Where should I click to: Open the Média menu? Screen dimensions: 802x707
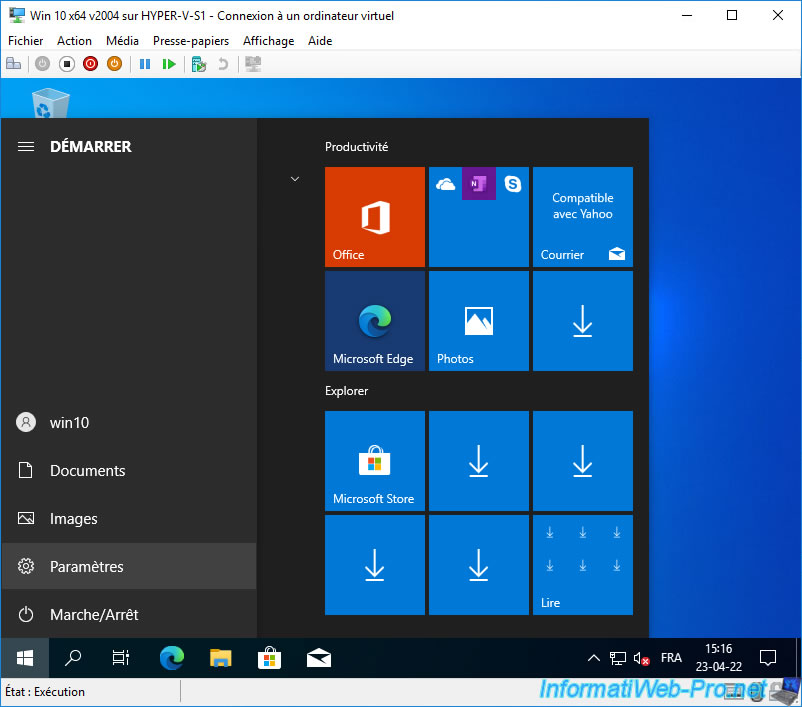(x=122, y=41)
